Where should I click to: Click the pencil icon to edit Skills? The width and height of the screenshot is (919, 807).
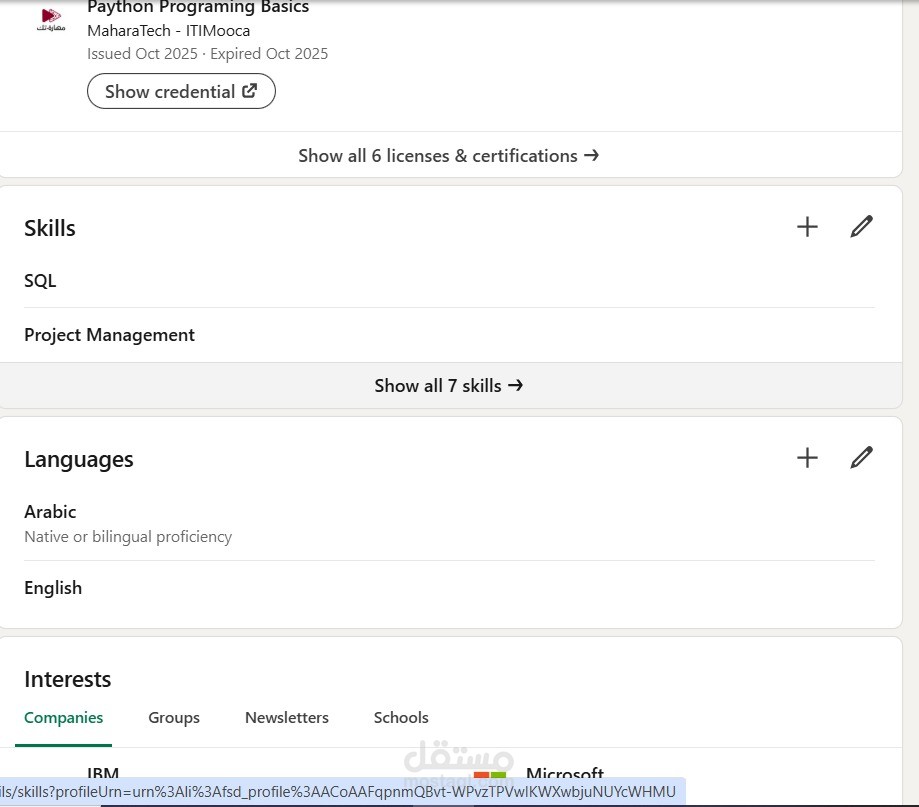861,227
